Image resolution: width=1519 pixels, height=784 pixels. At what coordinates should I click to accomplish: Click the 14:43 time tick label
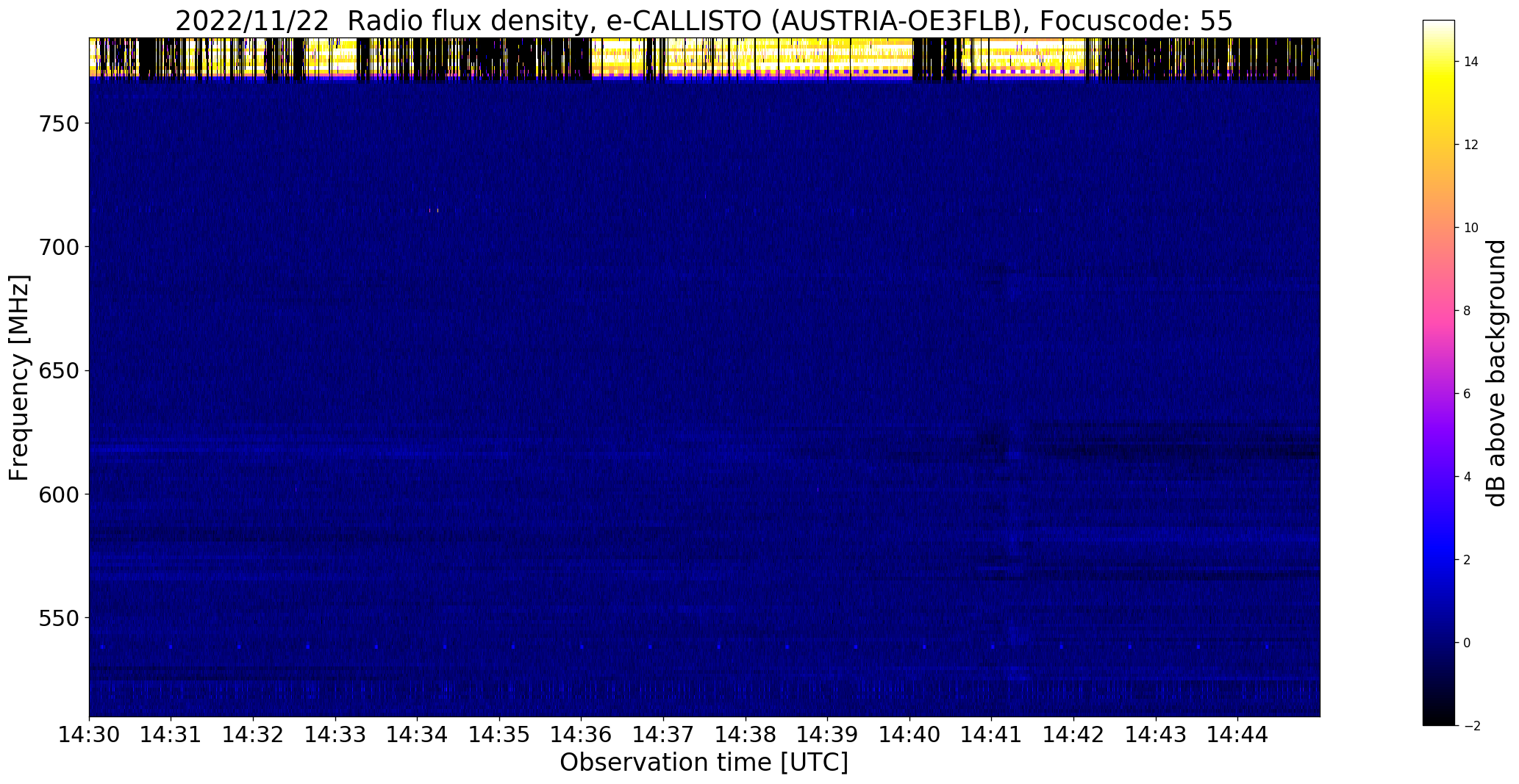tap(1157, 735)
